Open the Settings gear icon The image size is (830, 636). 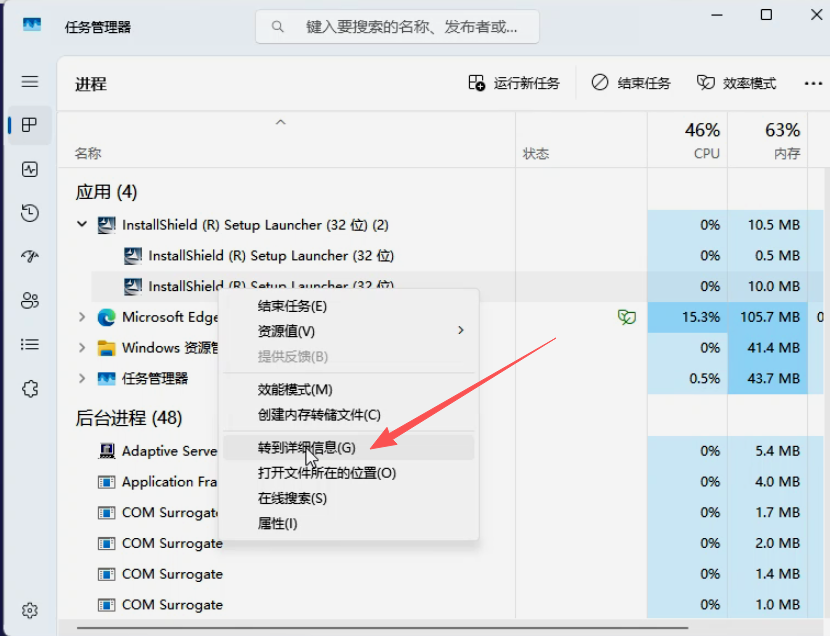coord(30,610)
